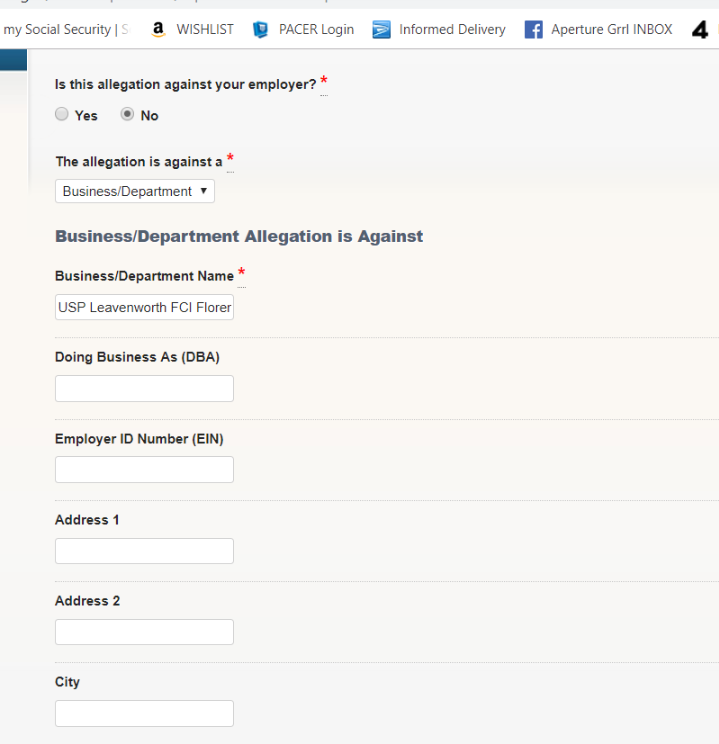This screenshot has height=744, width=719.
Task: Open the Informed Delivery bookmark text
Action: [x=452, y=29]
